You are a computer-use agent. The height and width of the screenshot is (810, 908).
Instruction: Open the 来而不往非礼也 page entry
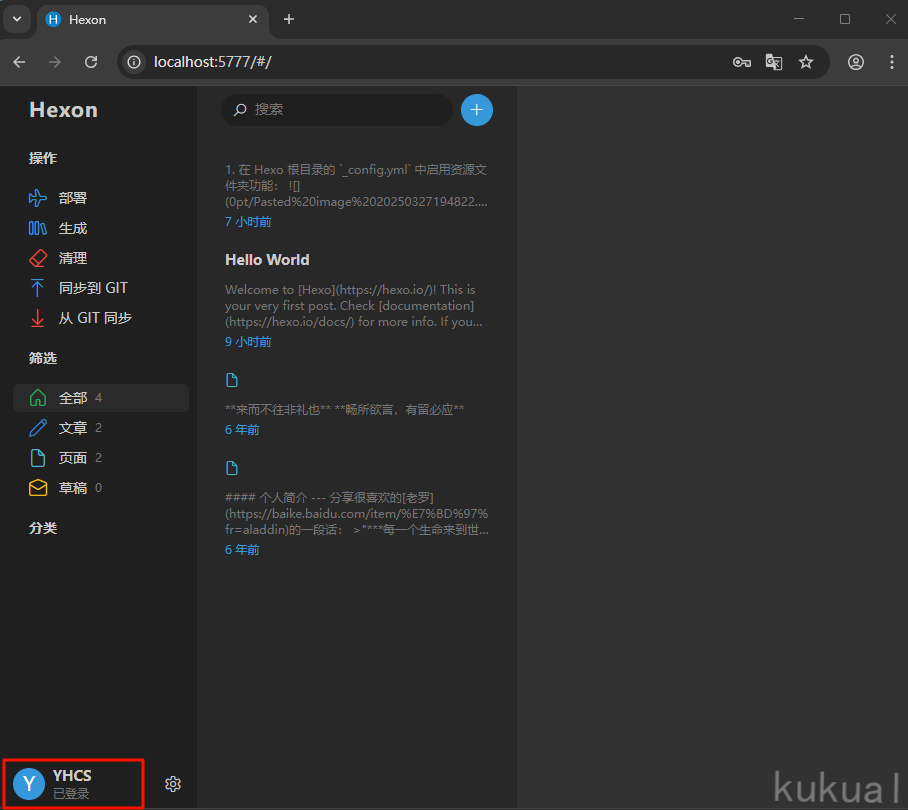[x=345, y=410]
